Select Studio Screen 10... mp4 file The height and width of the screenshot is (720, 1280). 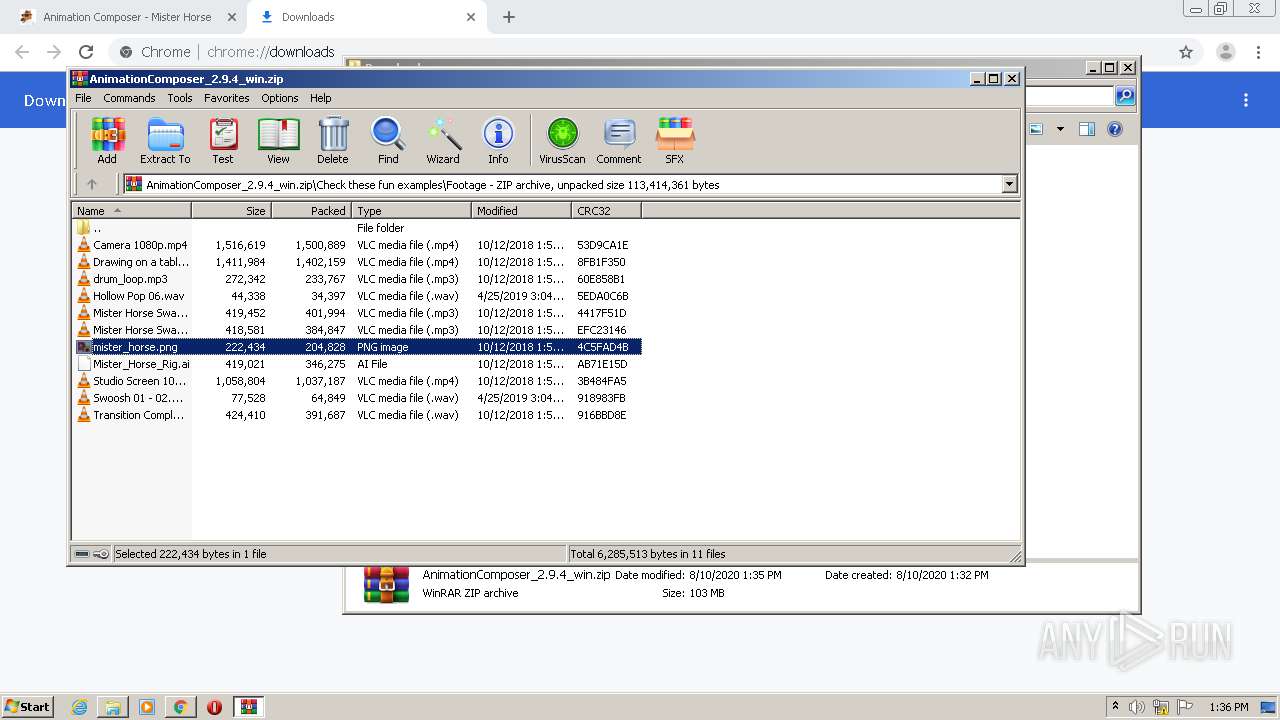tap(357, 381)
